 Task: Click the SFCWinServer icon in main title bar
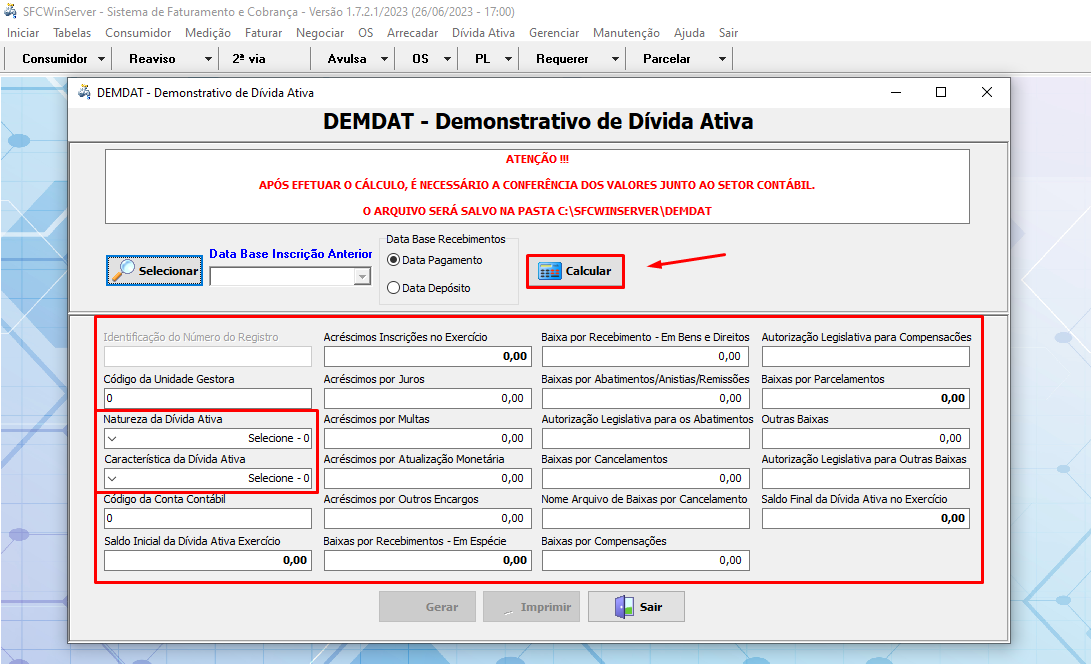click(x=10, y=10)
